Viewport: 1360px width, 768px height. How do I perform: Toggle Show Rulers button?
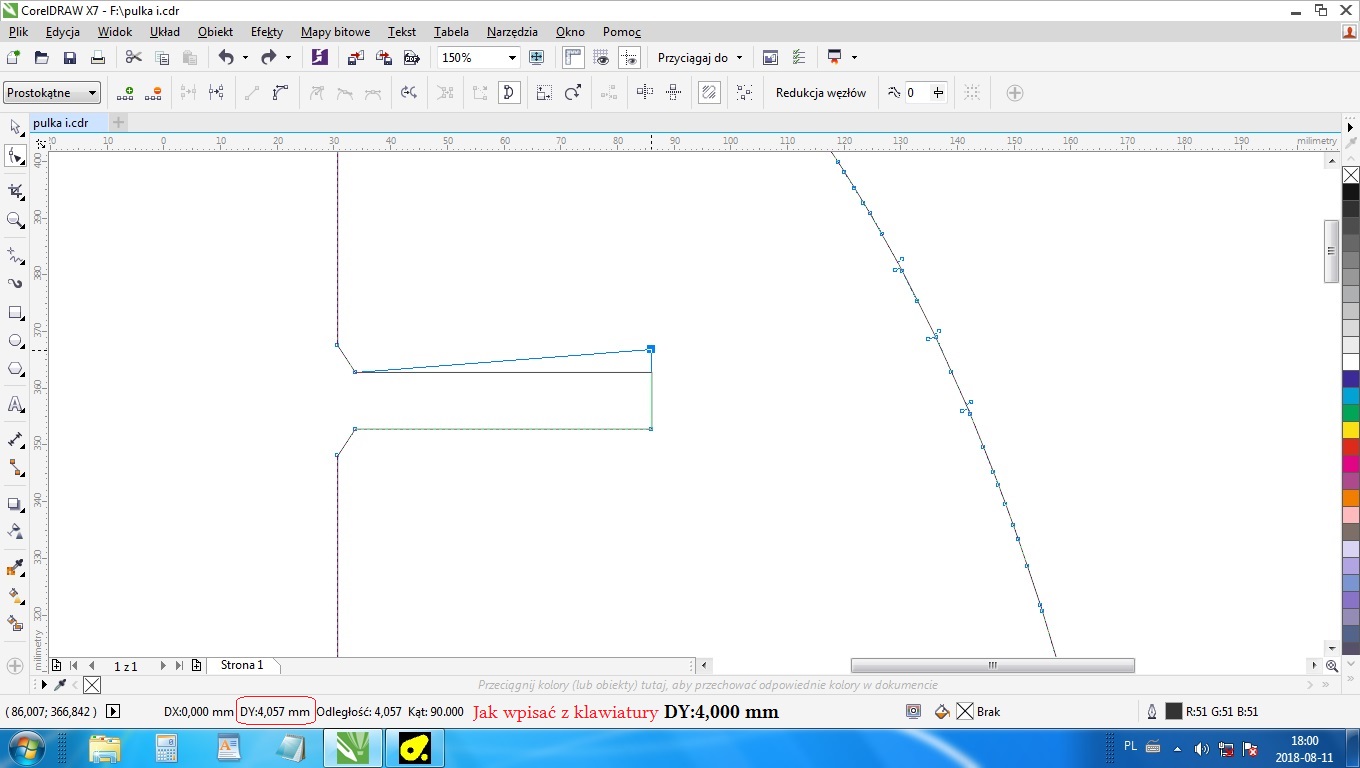(573, 58)
